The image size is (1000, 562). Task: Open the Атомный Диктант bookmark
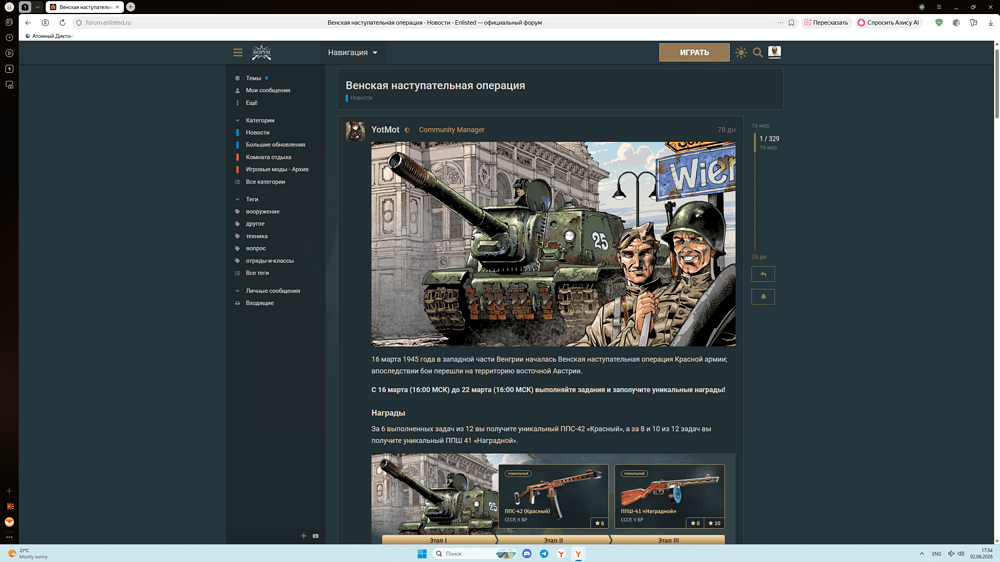tap(48, 36)
